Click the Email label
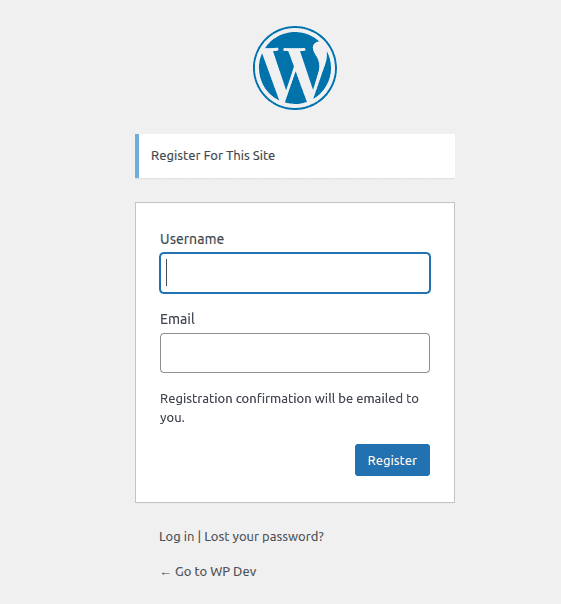561x604 pixels. tap(177, 319)
